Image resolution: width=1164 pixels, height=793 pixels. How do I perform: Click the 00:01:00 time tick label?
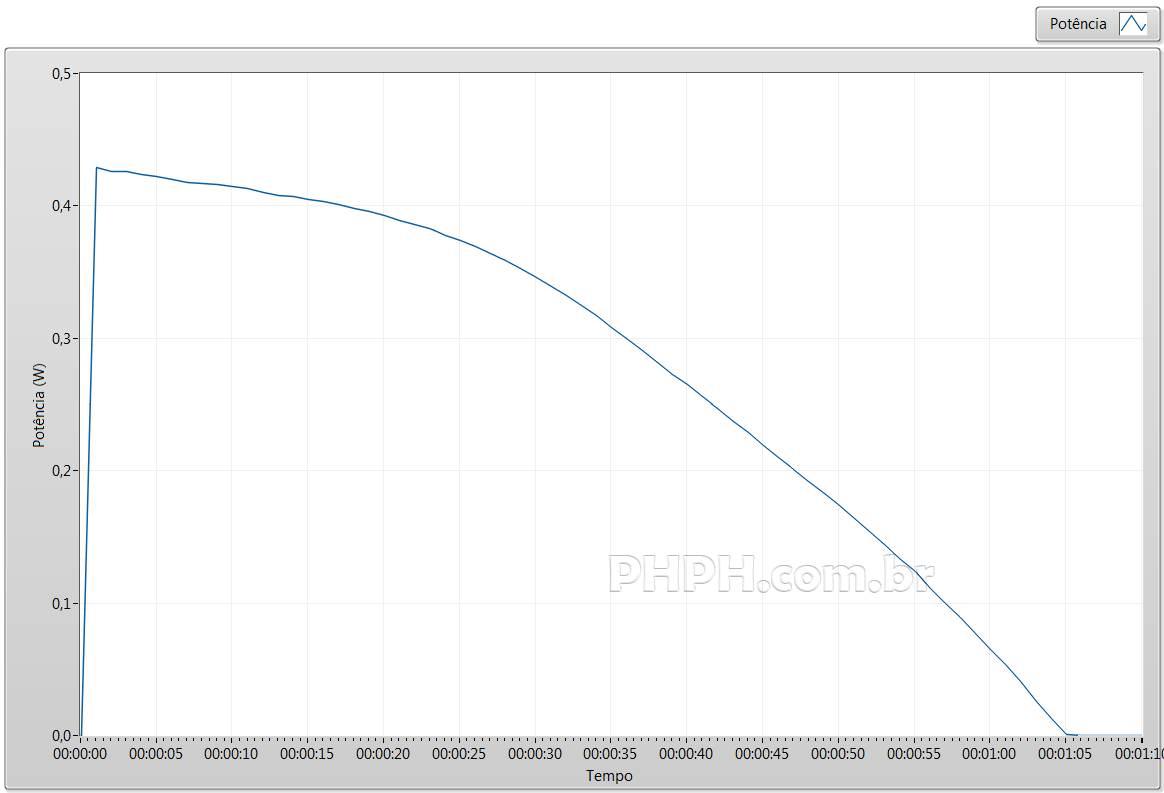click(989, 754)
